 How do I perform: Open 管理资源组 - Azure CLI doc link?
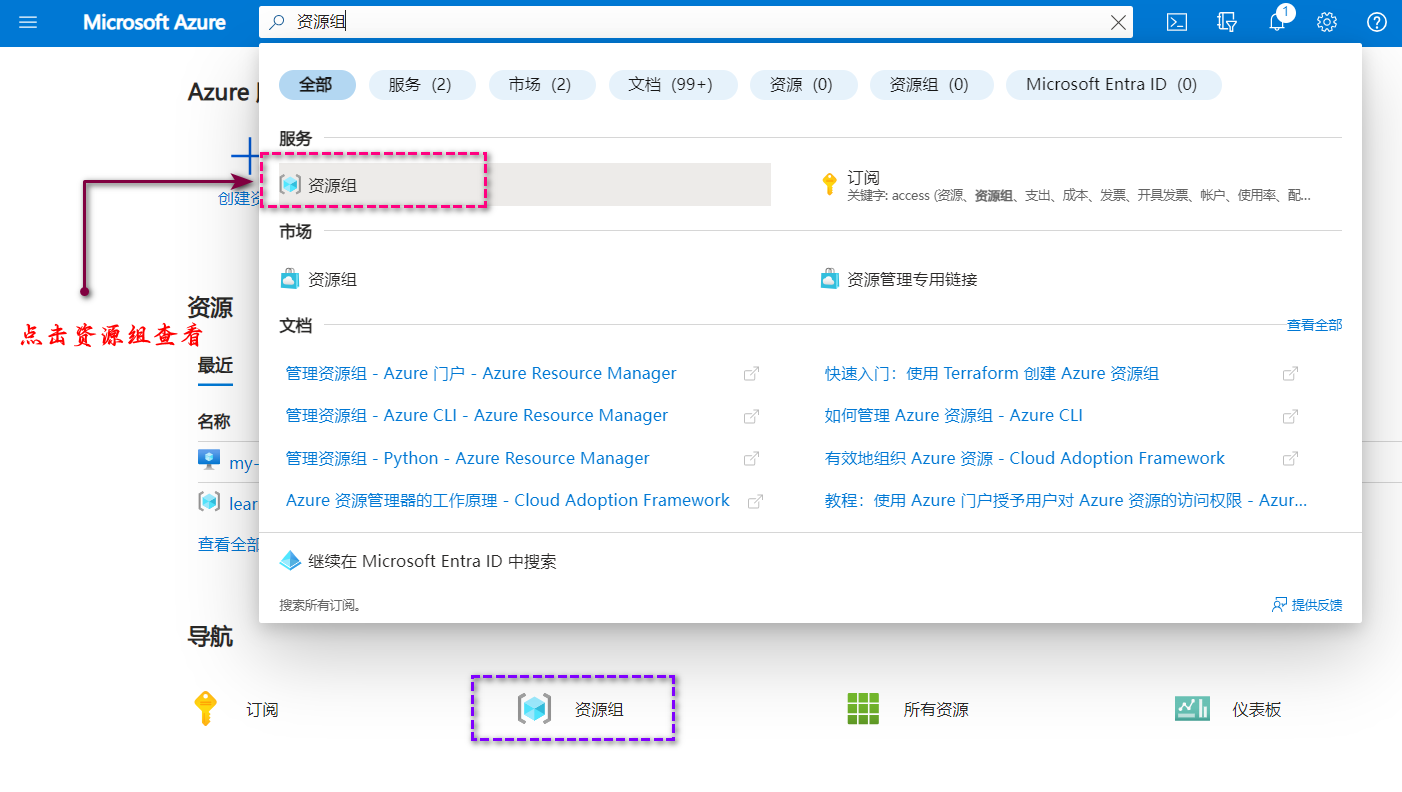(x=477, y=416)
